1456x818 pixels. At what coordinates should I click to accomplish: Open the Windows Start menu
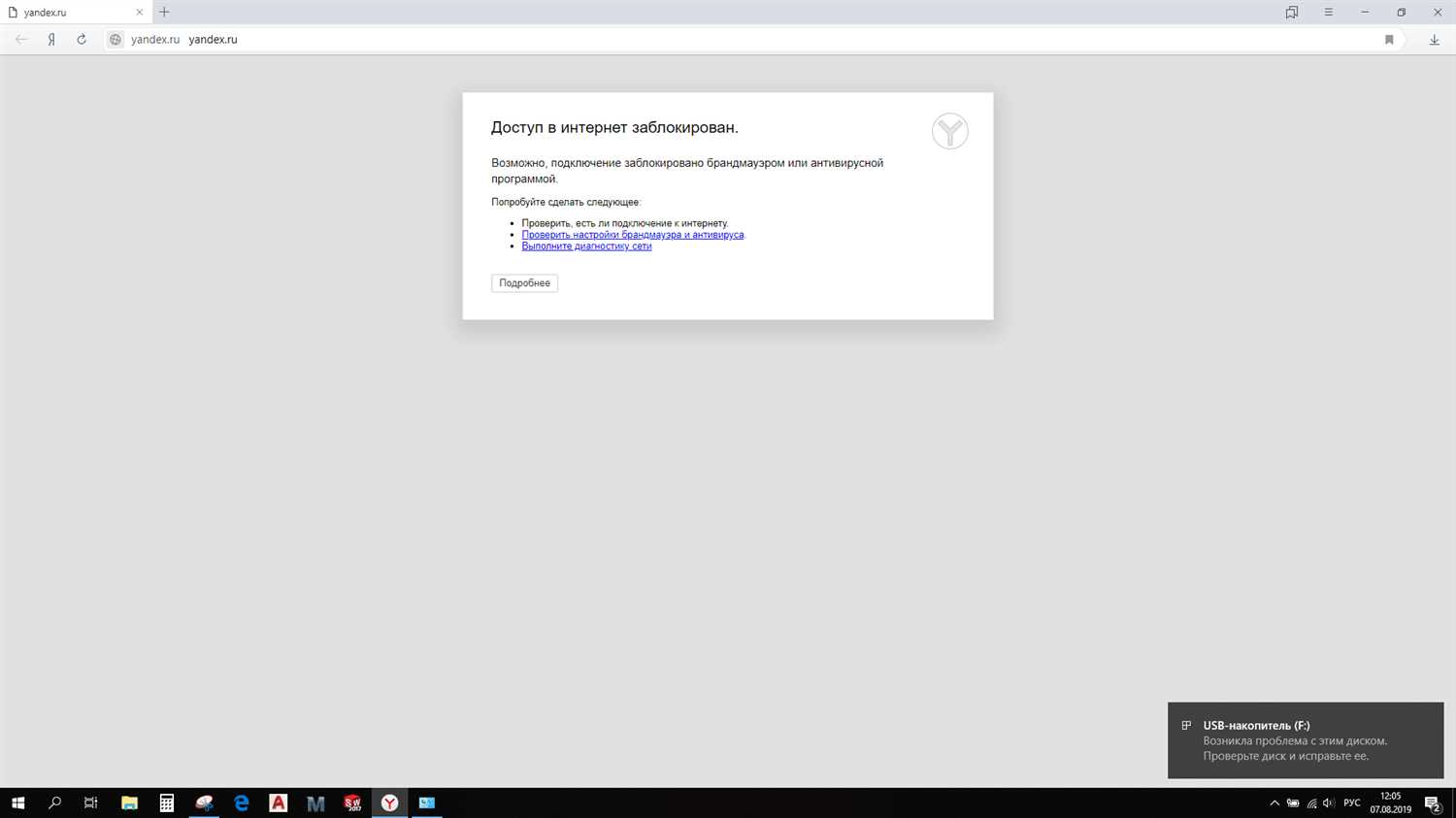point(17,802)
